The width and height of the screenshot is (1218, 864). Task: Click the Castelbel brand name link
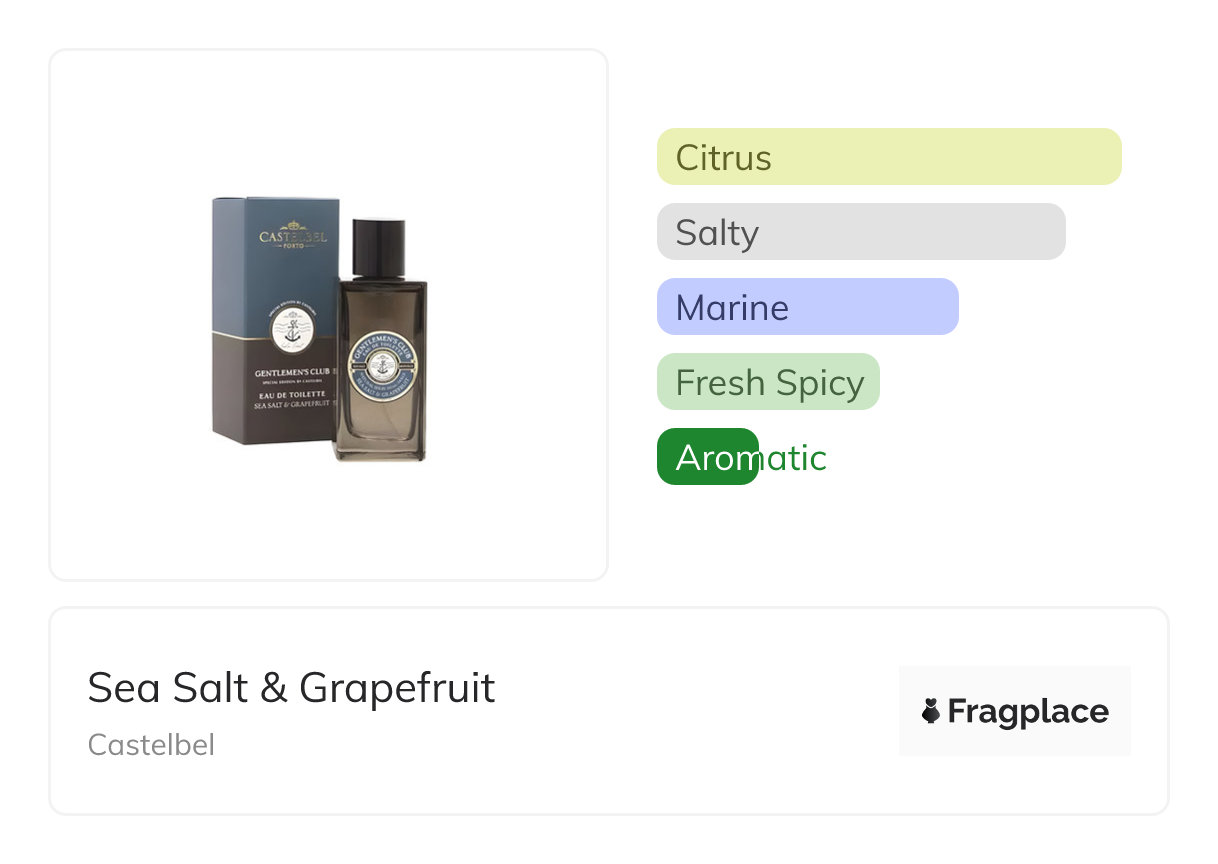(151, 745)
